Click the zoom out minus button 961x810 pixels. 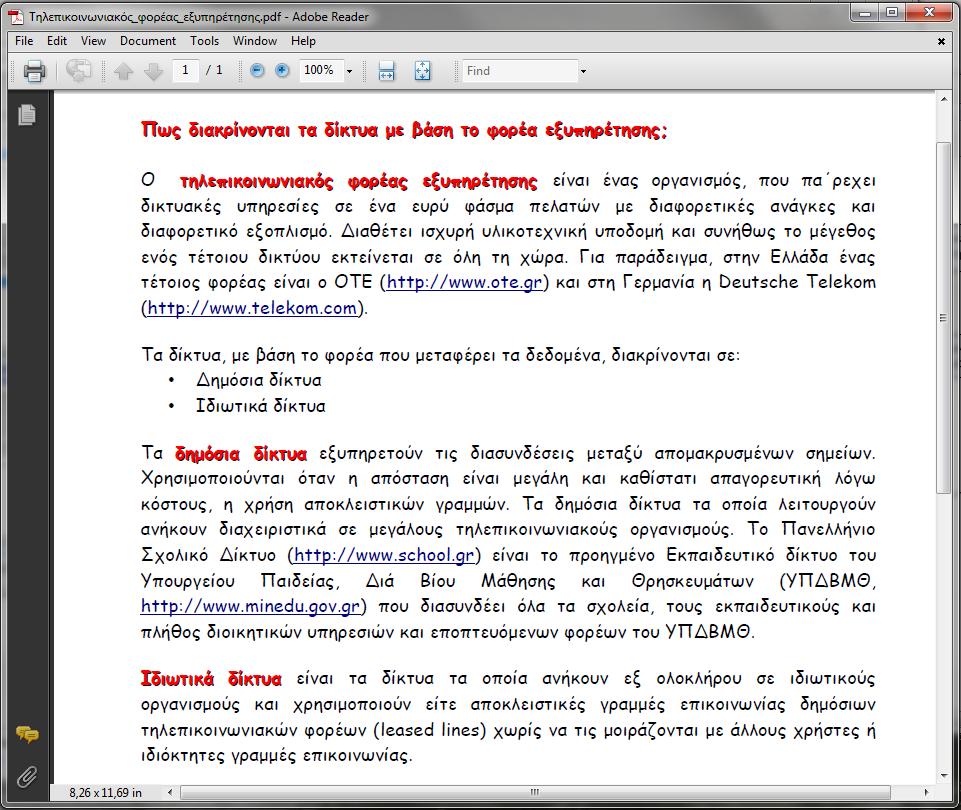(x=257, y=70)
